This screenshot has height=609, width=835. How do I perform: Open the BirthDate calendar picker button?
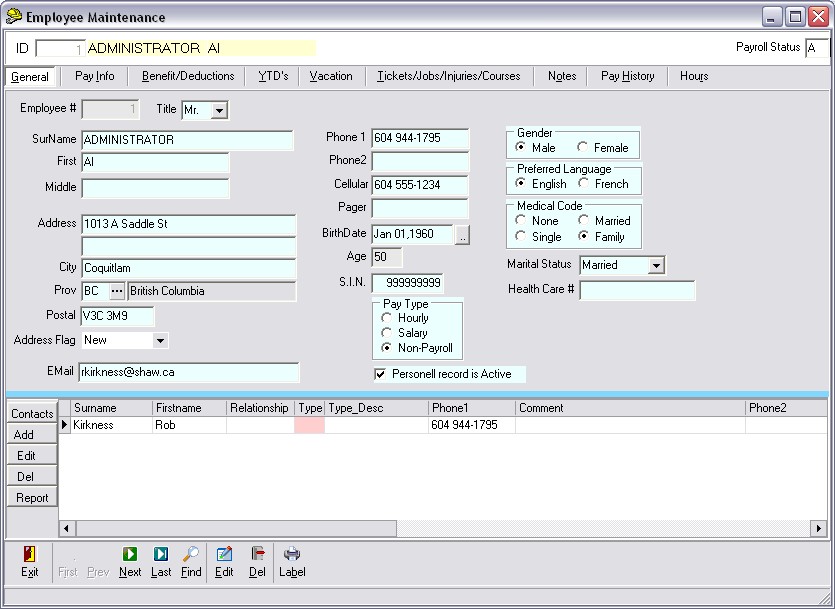pyautogui.click(x=462, y=235)
